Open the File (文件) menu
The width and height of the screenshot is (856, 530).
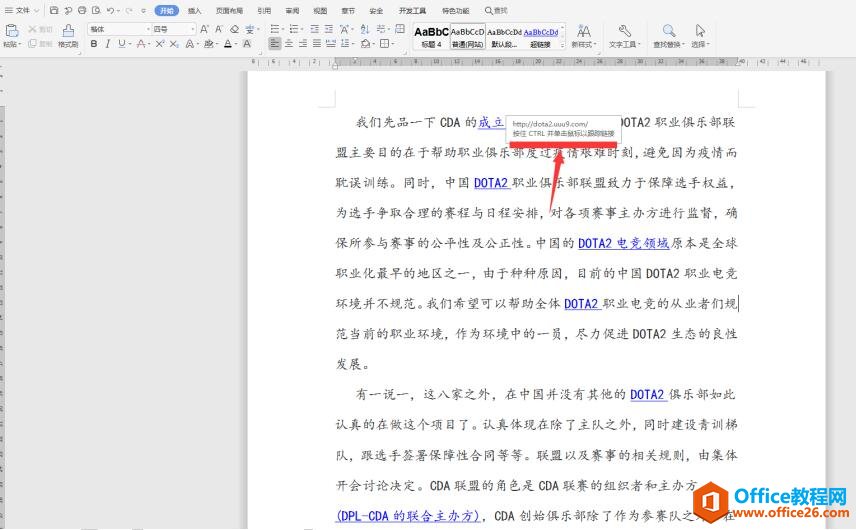click(x=22, y=10)
